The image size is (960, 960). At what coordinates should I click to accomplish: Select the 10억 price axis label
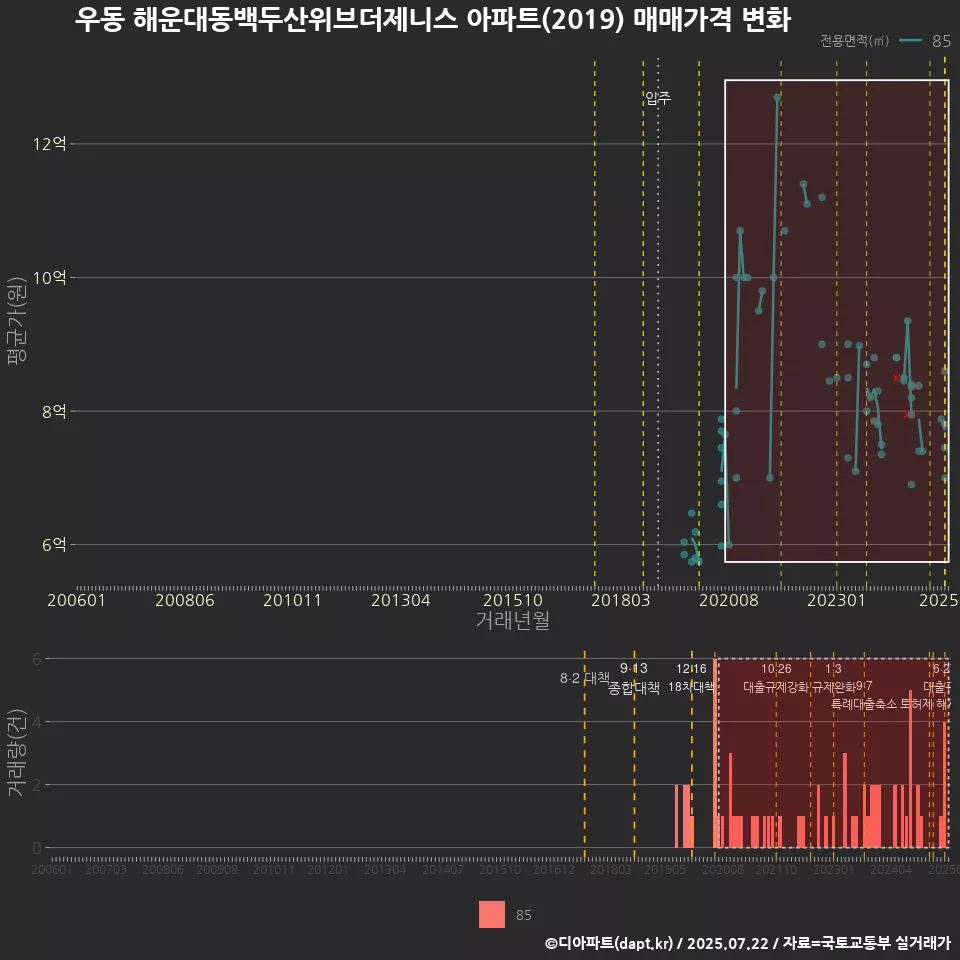[50, 277]
